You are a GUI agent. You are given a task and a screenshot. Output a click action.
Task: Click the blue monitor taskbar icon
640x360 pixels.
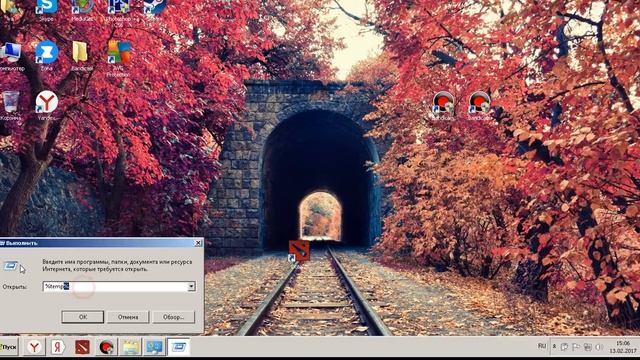[154, 347]
